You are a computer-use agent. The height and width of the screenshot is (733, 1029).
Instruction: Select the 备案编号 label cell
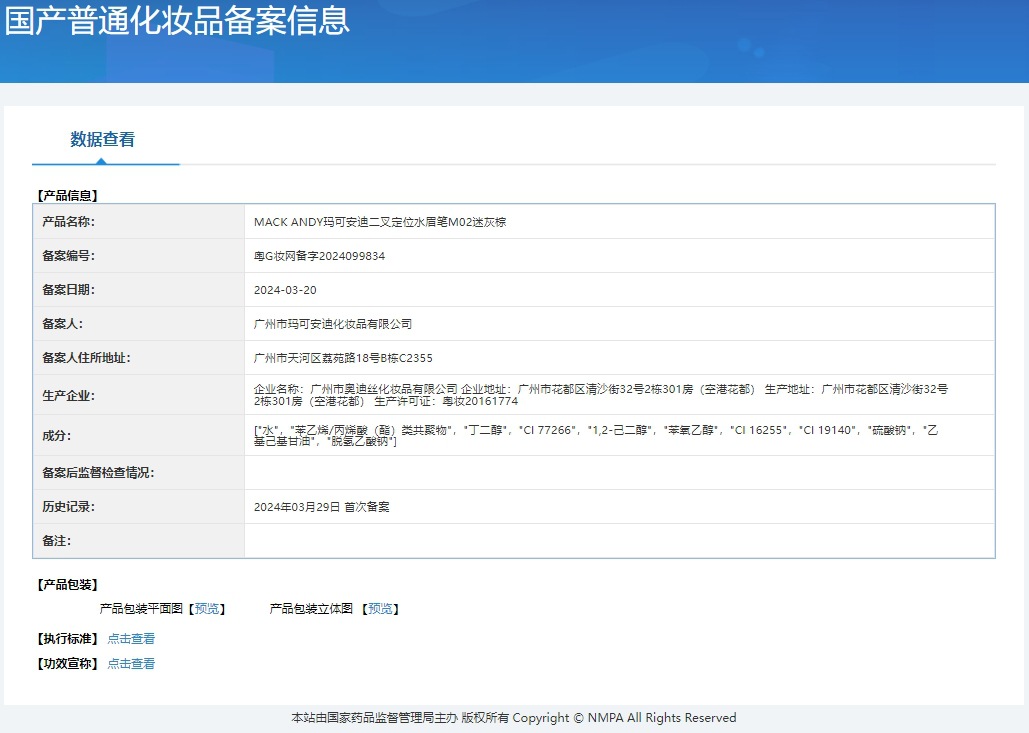click(138, 256)
